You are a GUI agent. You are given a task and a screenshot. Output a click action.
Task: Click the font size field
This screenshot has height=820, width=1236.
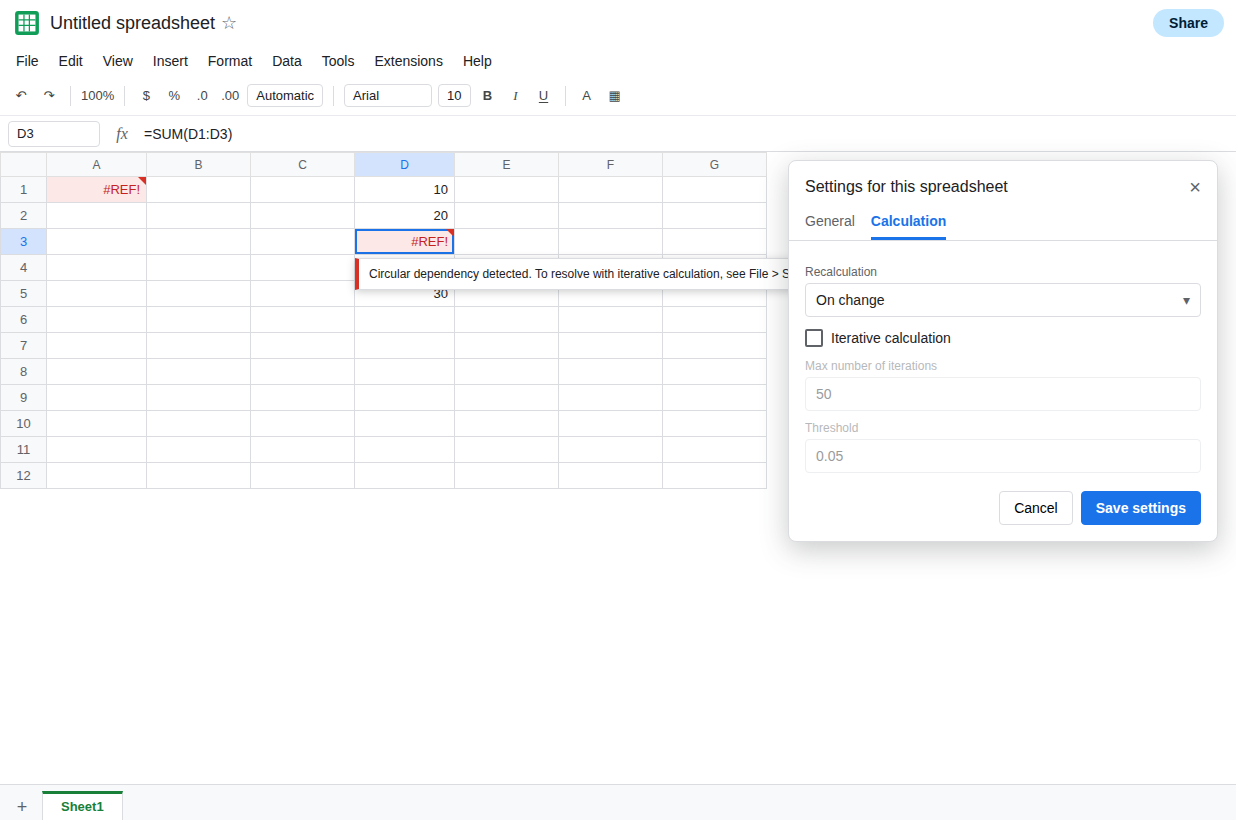[454, 96]
